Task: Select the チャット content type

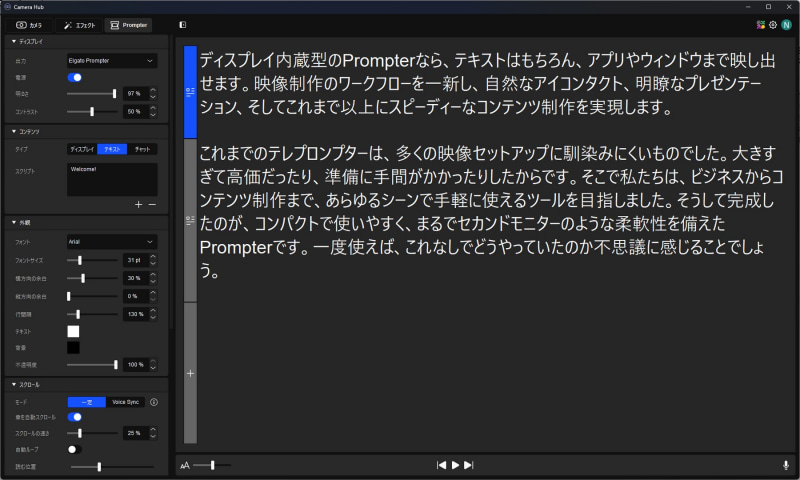Action: click(x=142, y=149)
